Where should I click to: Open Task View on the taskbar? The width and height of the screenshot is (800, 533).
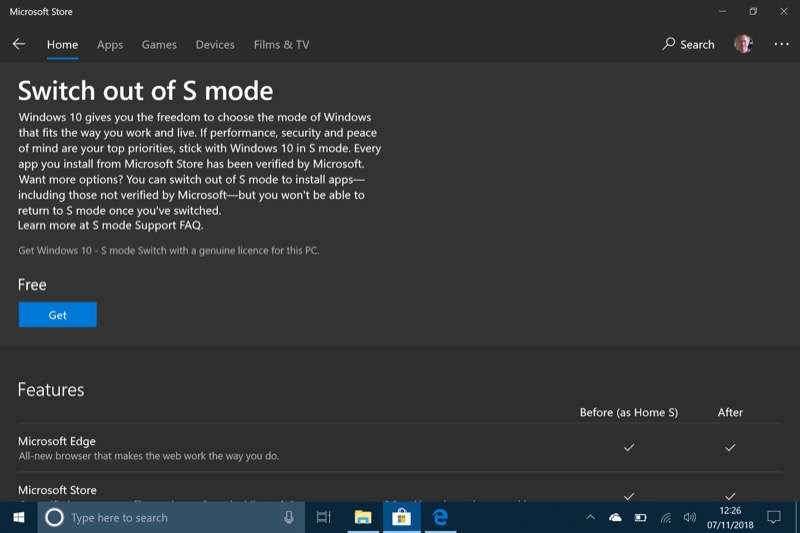coord(323,517)
